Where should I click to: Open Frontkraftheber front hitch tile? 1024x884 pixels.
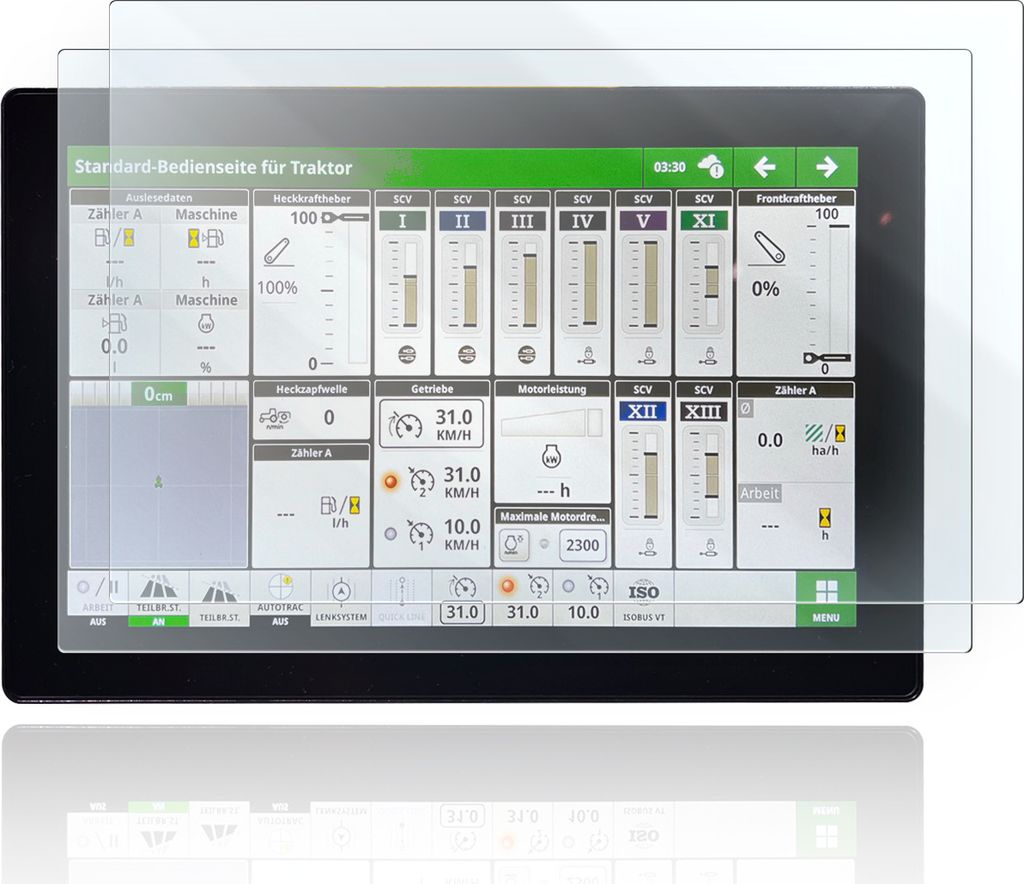point(795,283)
